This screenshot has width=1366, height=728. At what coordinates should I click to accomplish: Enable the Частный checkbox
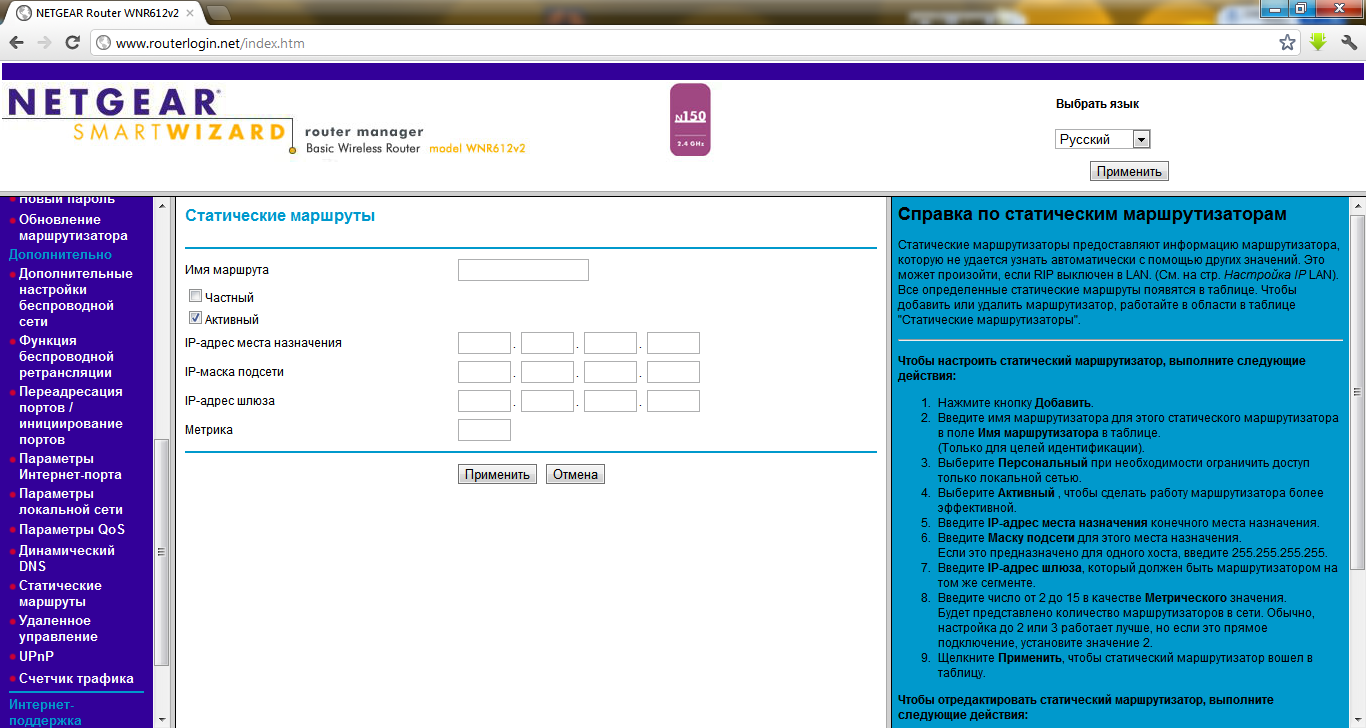point(196,297)
